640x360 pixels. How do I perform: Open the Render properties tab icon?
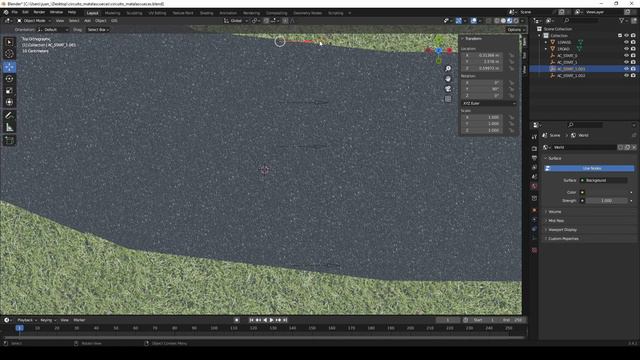534,149
